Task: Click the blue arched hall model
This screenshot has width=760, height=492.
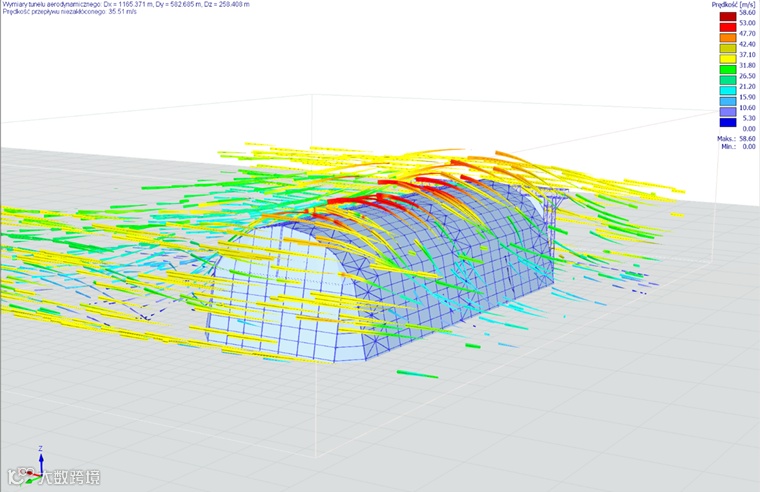Action: (378, 271)
